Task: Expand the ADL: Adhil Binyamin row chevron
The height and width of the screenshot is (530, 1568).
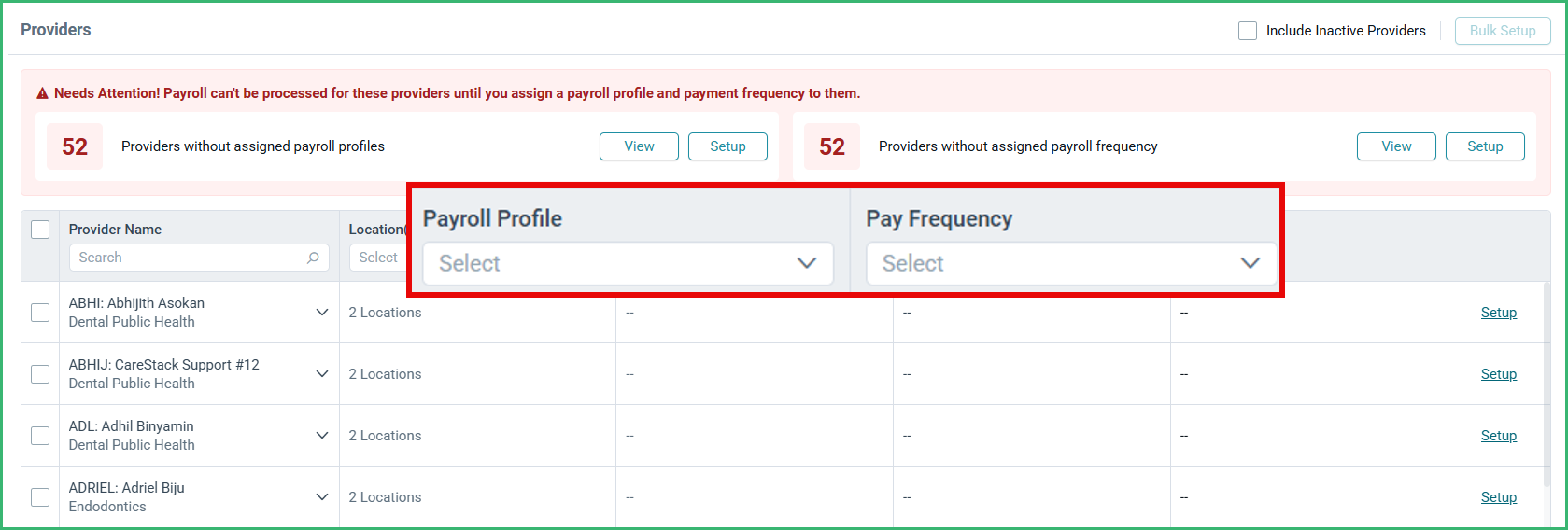Action: (x=322, y=436)
